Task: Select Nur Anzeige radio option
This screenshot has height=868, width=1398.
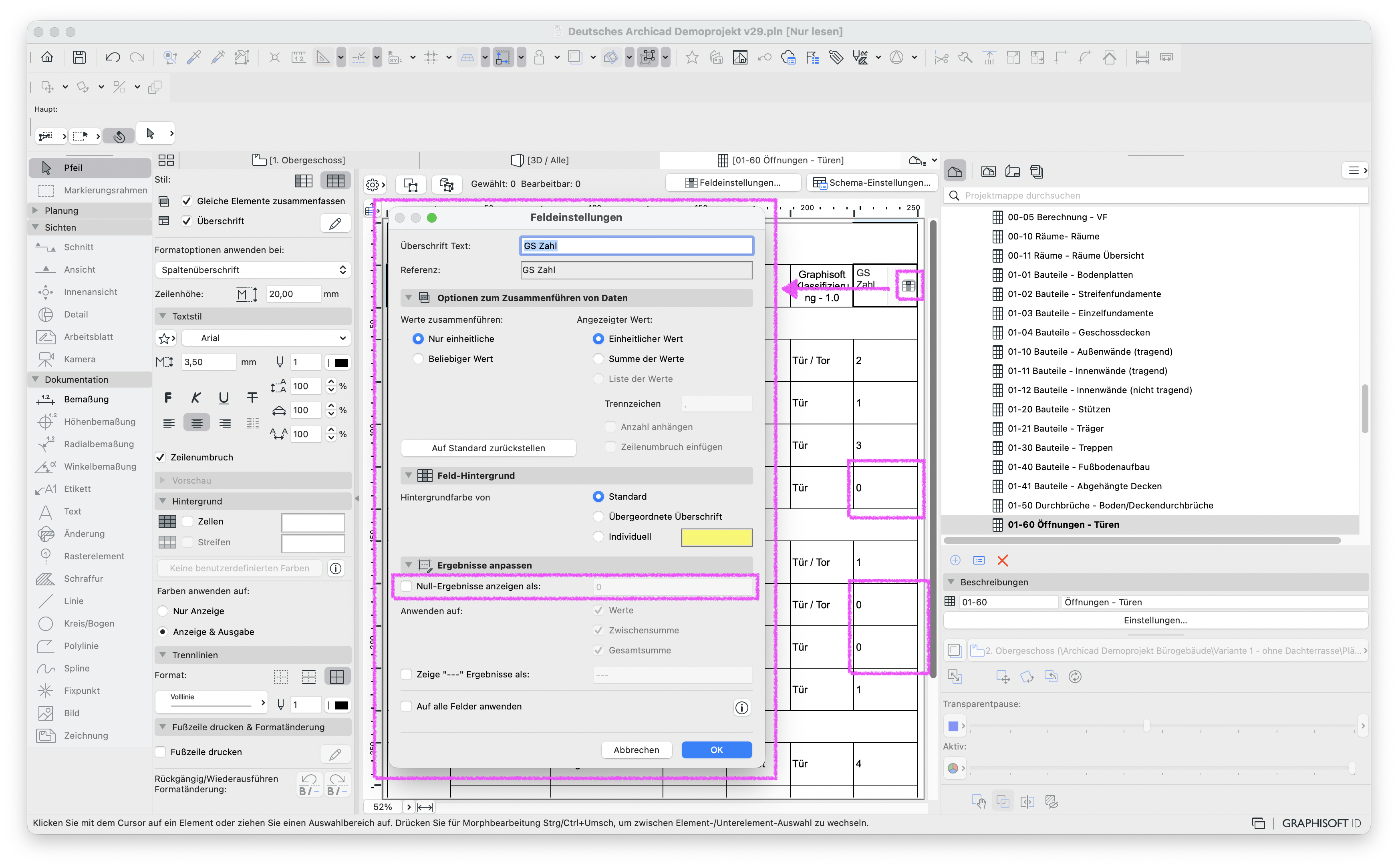Action: click(x=163, y=611)
